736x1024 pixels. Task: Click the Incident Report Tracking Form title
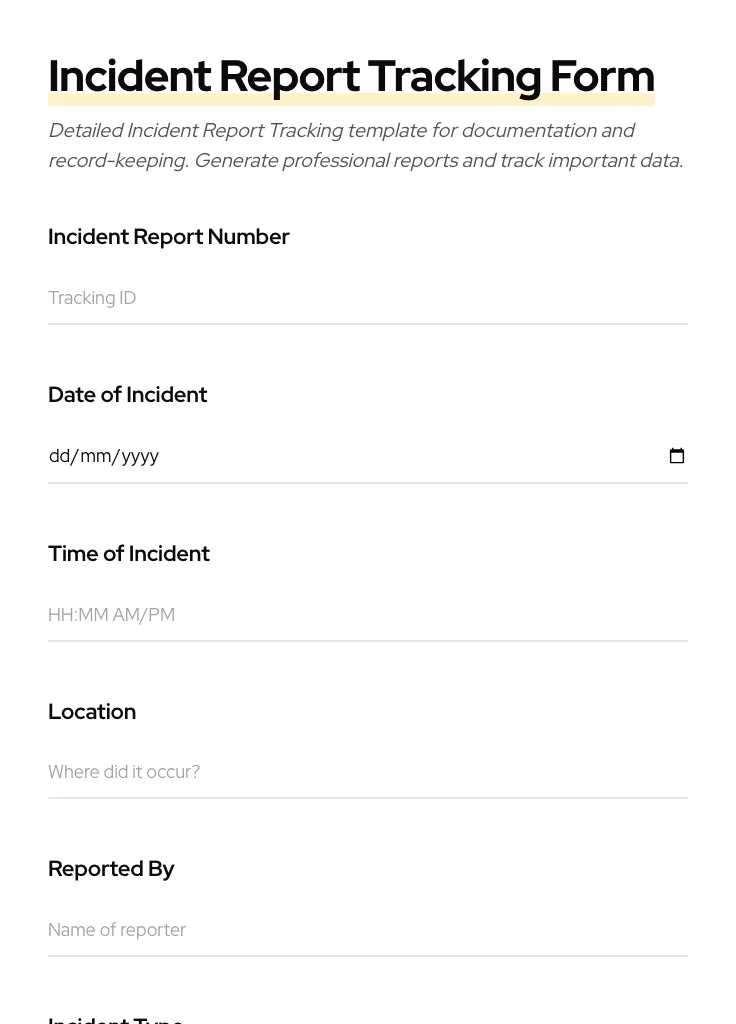click(x=351, y=75)
